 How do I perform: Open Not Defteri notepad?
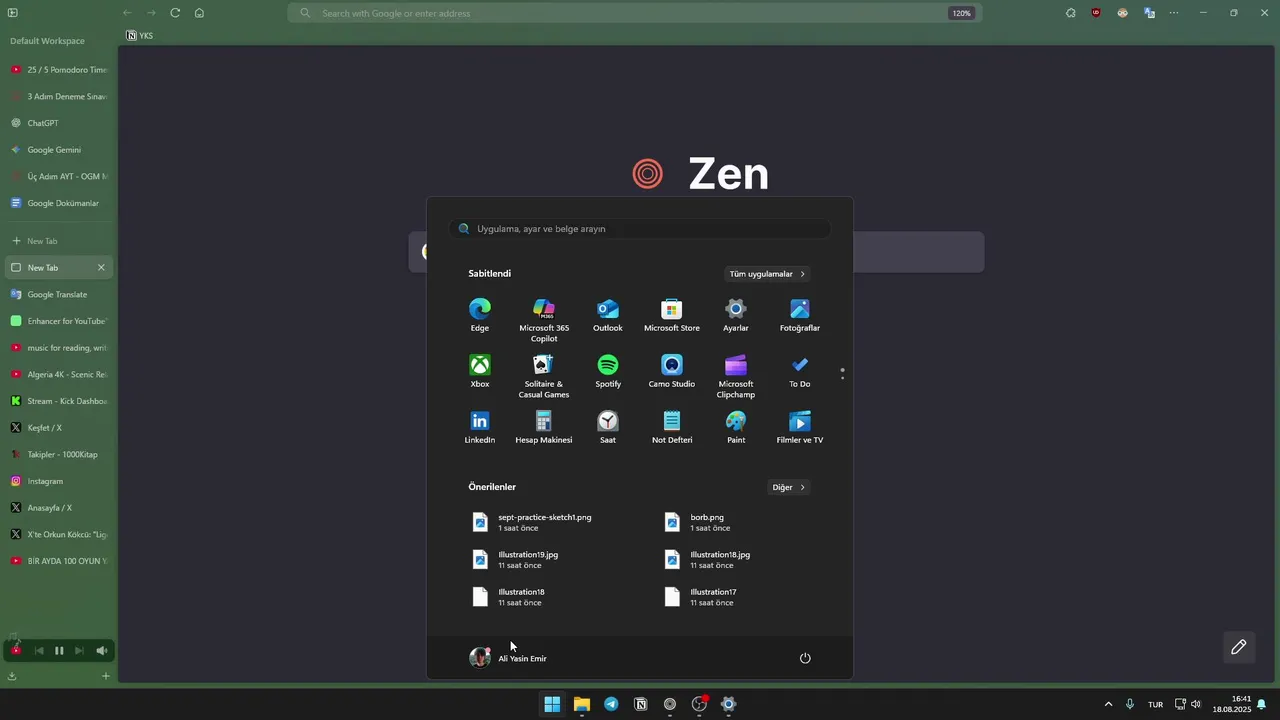coord(672,427)
